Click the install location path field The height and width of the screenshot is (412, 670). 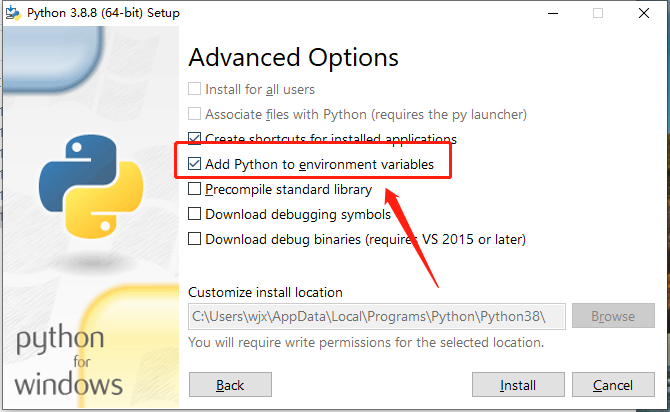coord(377,316)
